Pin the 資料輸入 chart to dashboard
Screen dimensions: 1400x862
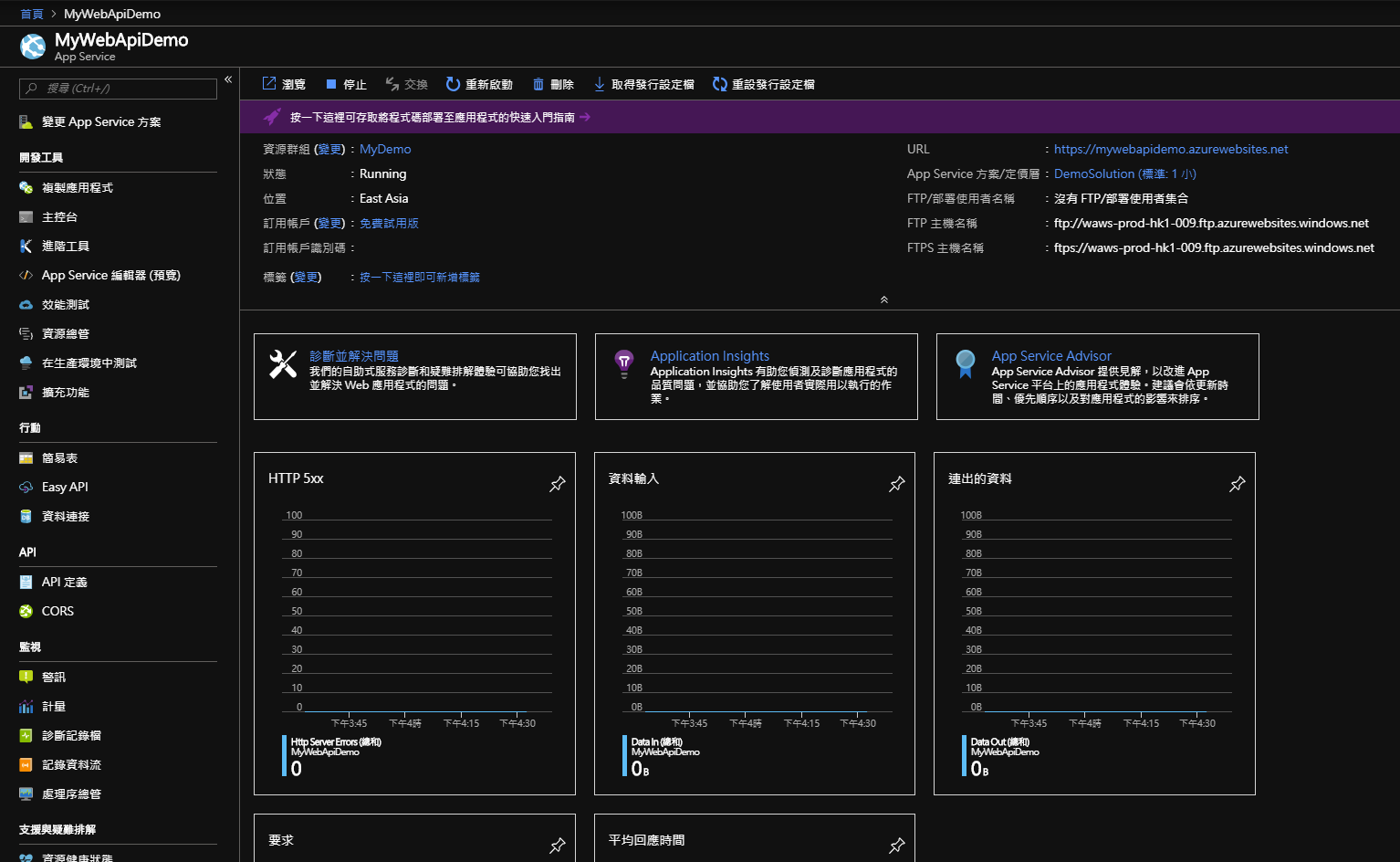[896, 484]
